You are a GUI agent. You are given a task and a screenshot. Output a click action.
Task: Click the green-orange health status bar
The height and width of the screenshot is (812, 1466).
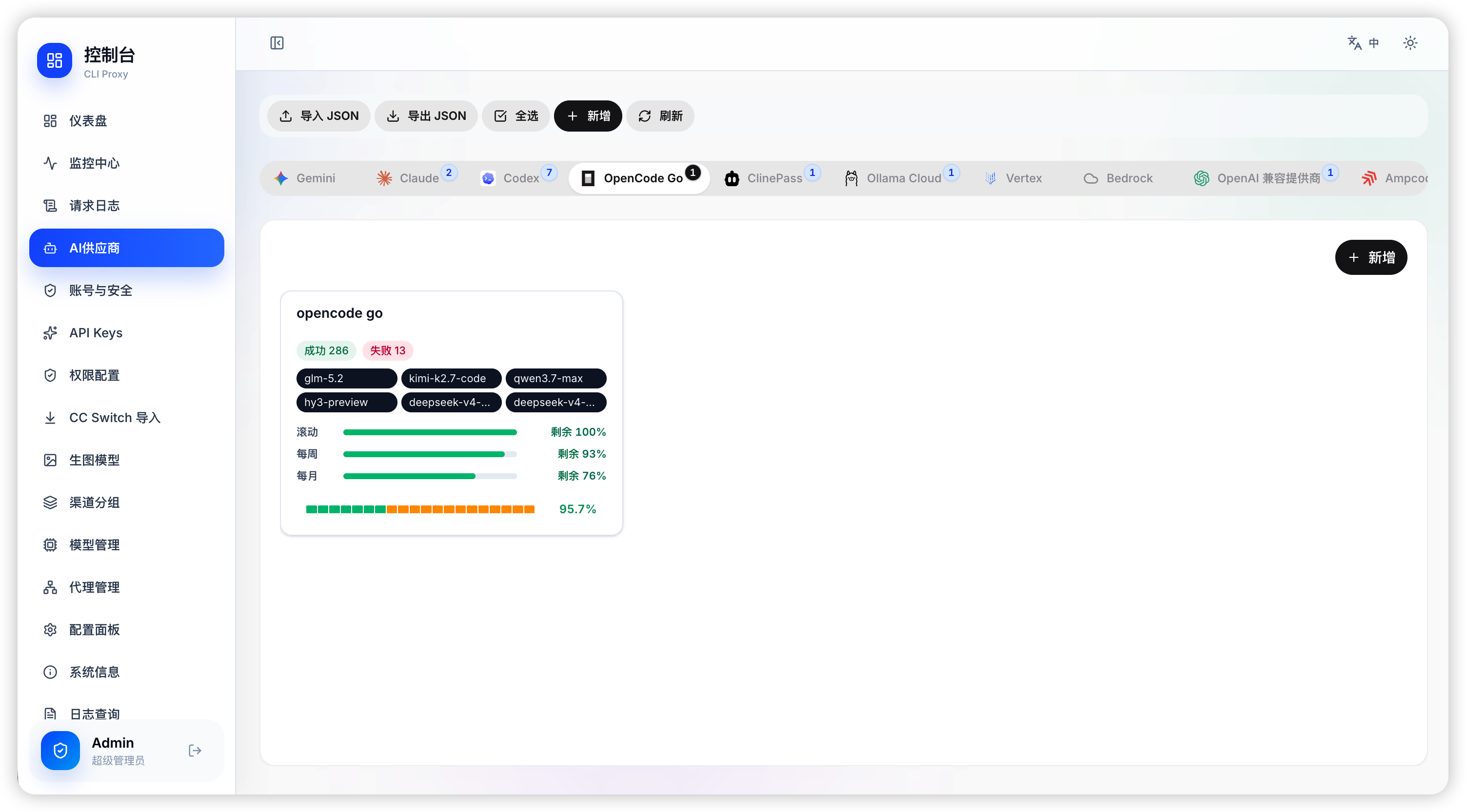click(x=420, y=509)
